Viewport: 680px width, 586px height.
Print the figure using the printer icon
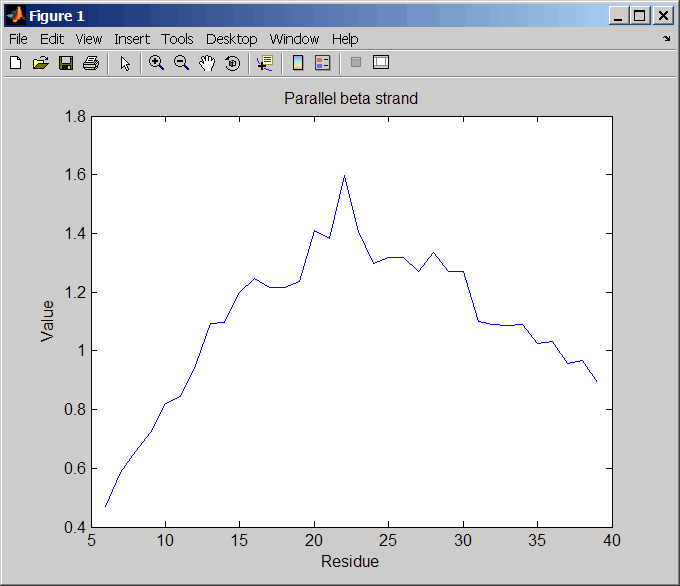91,63
